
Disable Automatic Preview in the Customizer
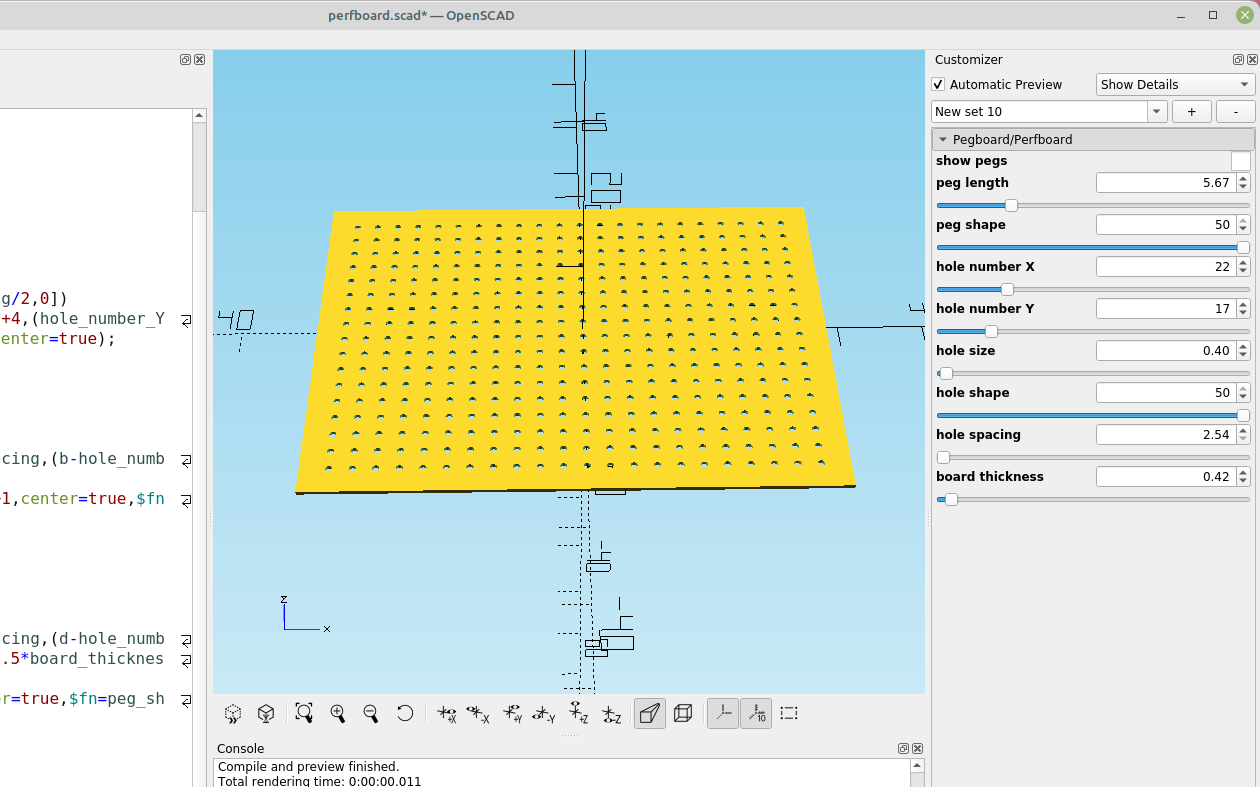click(x=938, y=84)
